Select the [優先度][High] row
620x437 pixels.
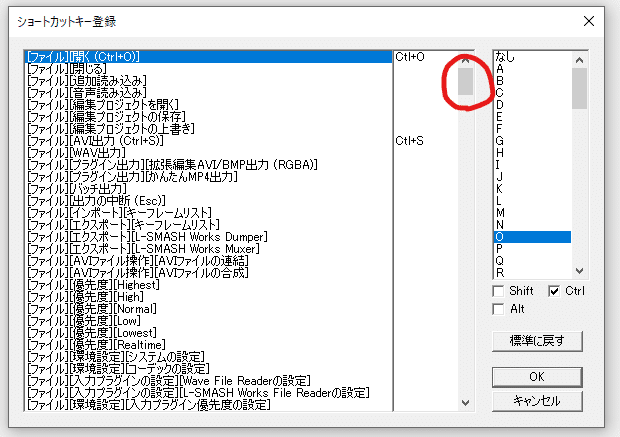pos(208,297)
